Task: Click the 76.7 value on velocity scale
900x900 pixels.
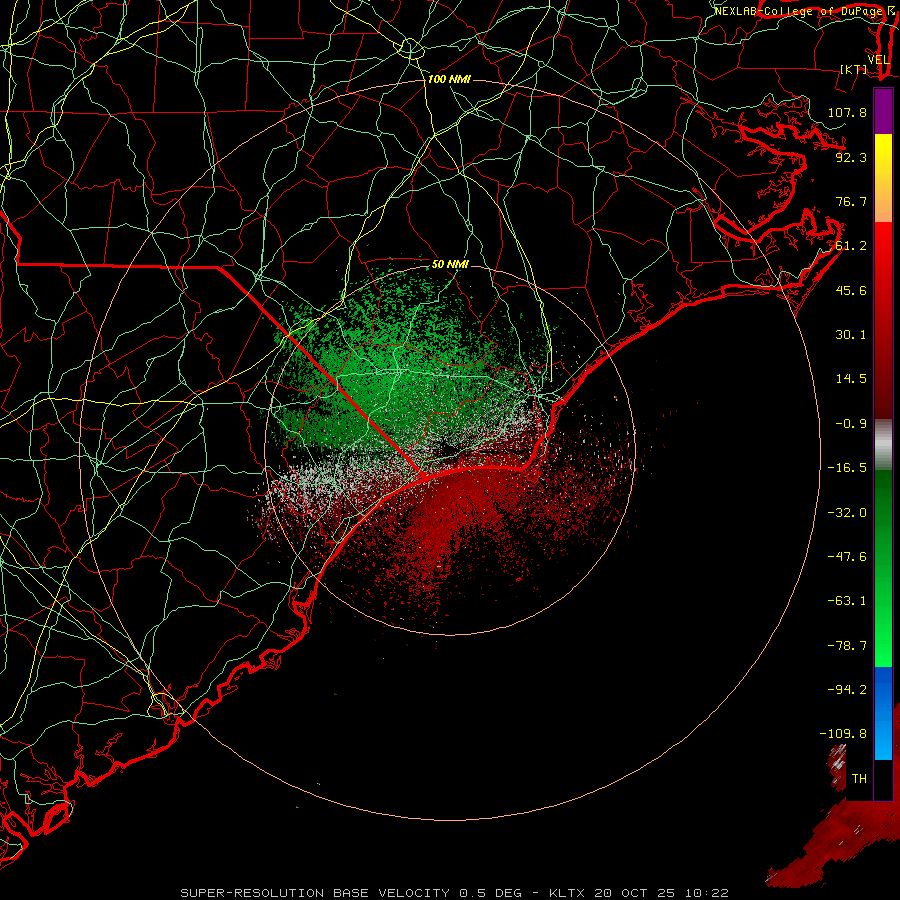Action: tap(851, 201)
